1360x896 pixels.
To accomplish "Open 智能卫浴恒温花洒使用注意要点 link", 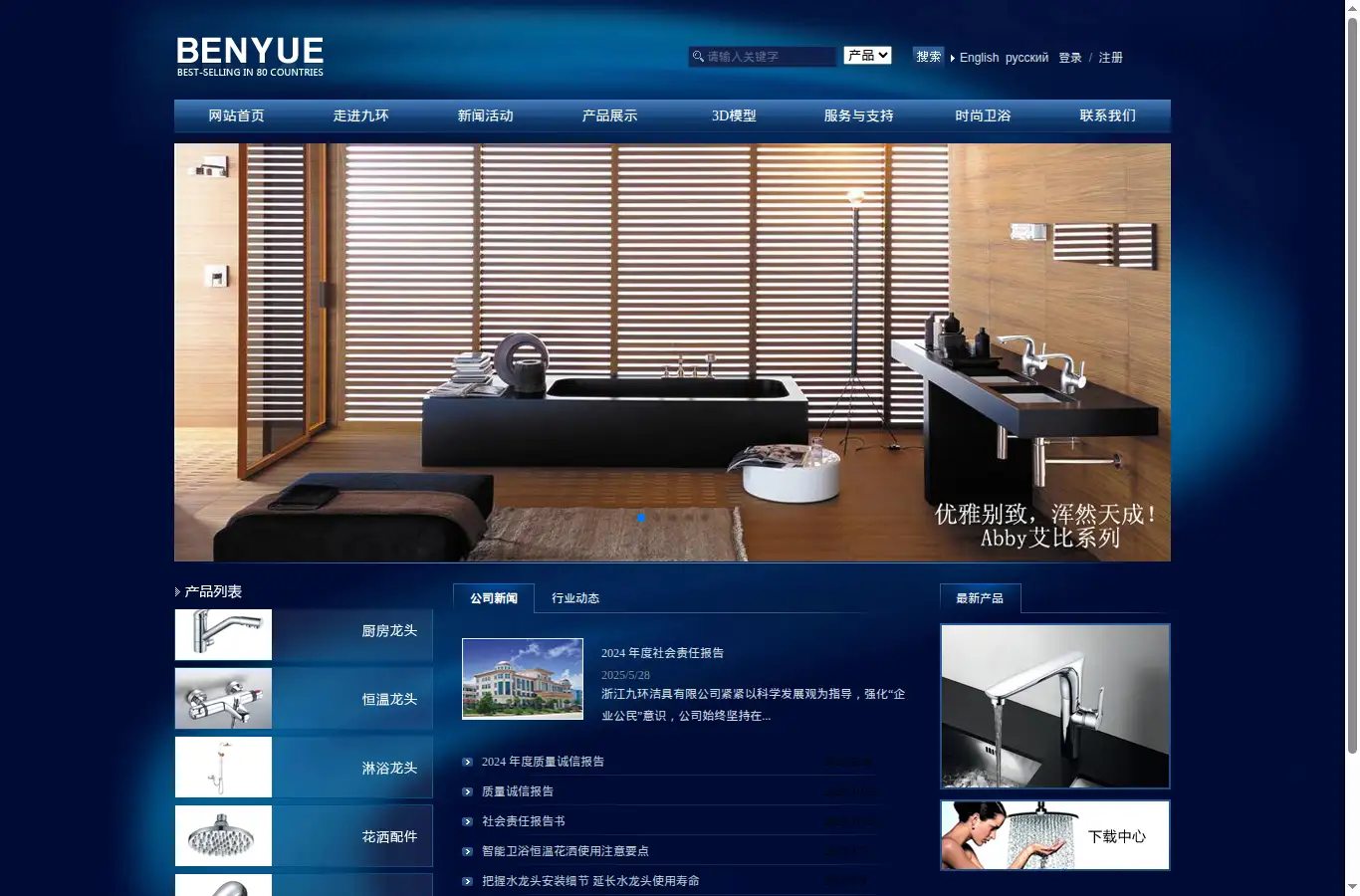I will (x=566, y=851).
